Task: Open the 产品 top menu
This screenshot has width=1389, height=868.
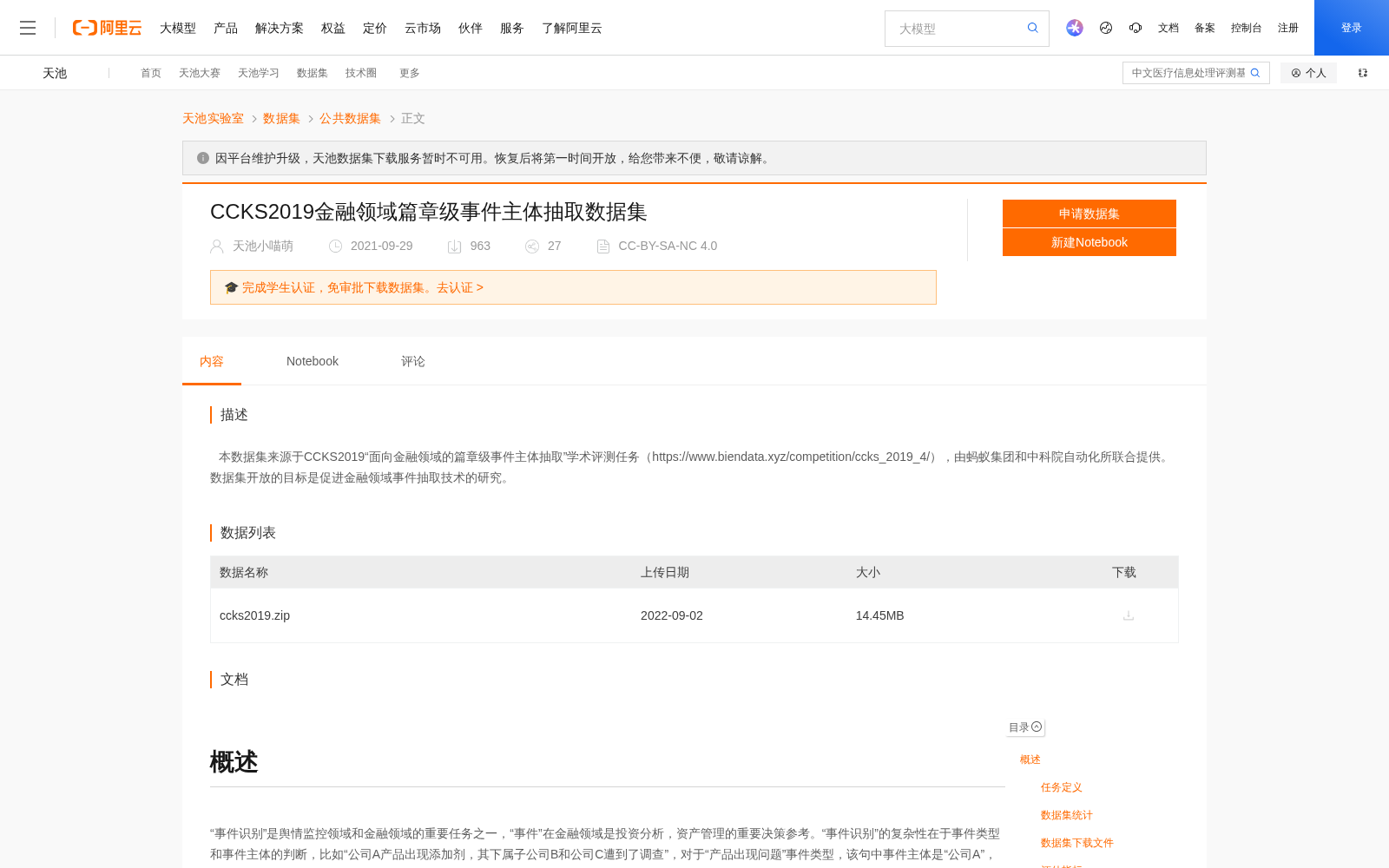Action: coord(226,28)
